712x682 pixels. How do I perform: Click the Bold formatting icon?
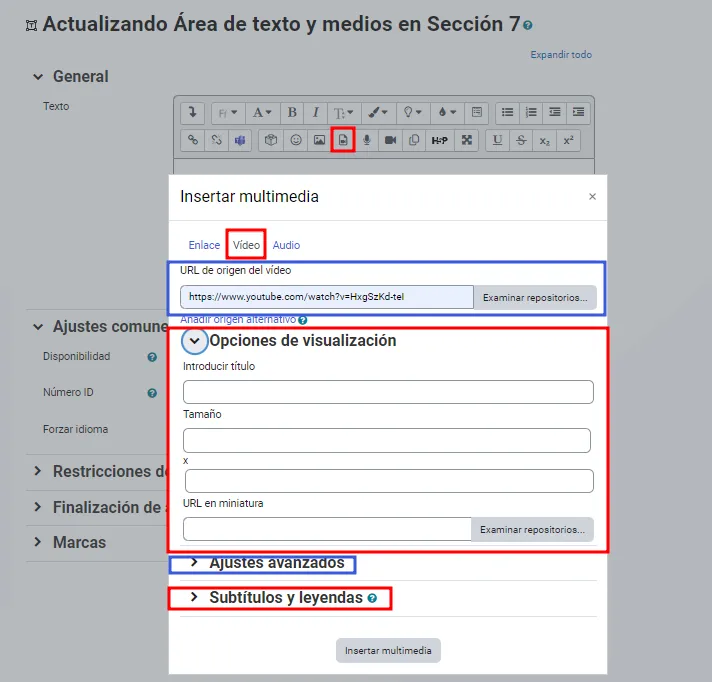pyautogui.click(x=292, y=113)
